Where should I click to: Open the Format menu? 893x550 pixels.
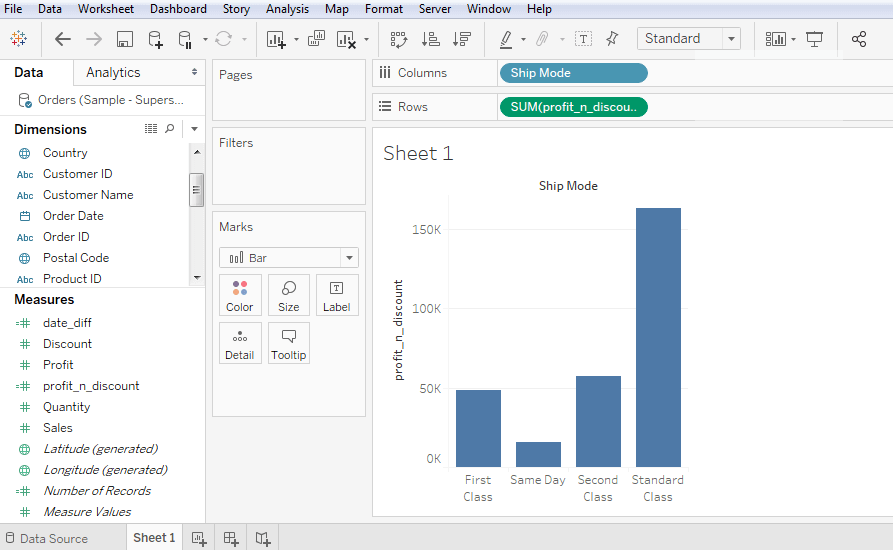384,9
